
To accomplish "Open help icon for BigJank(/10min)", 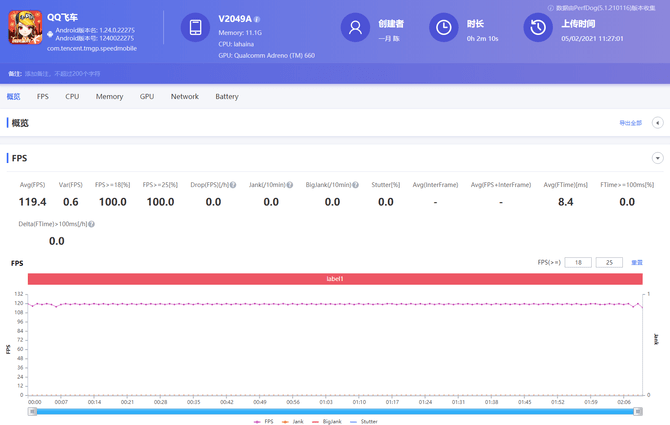I will pyautogui.click(x=355, y=185).
